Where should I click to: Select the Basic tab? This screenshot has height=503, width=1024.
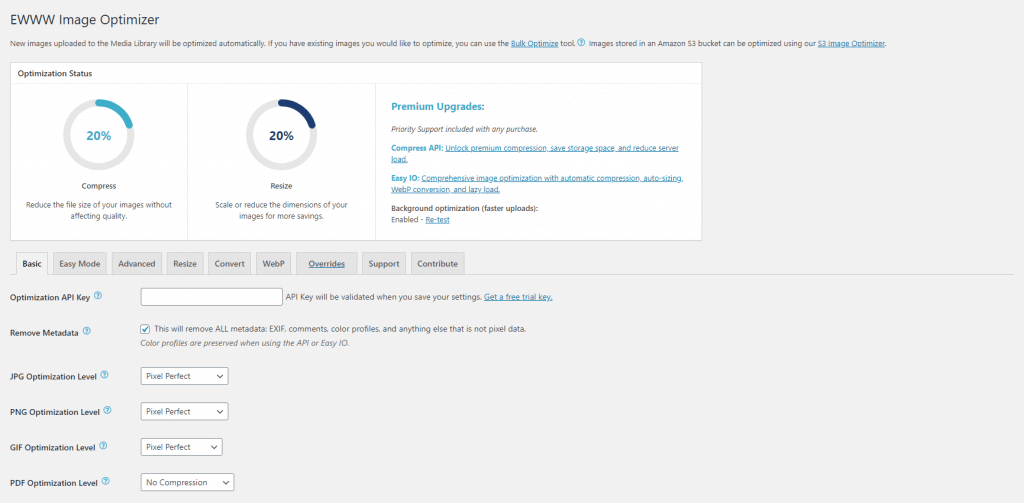[x=31, y=264]
